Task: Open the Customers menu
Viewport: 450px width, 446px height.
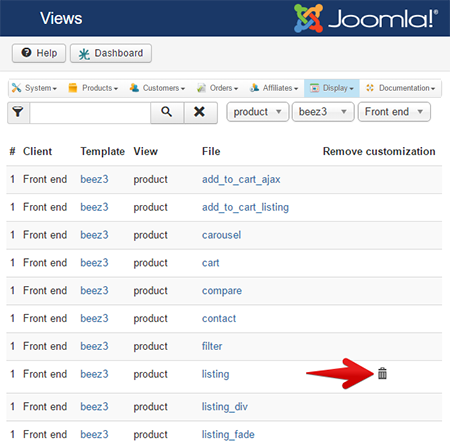Action: click(157, 88)
